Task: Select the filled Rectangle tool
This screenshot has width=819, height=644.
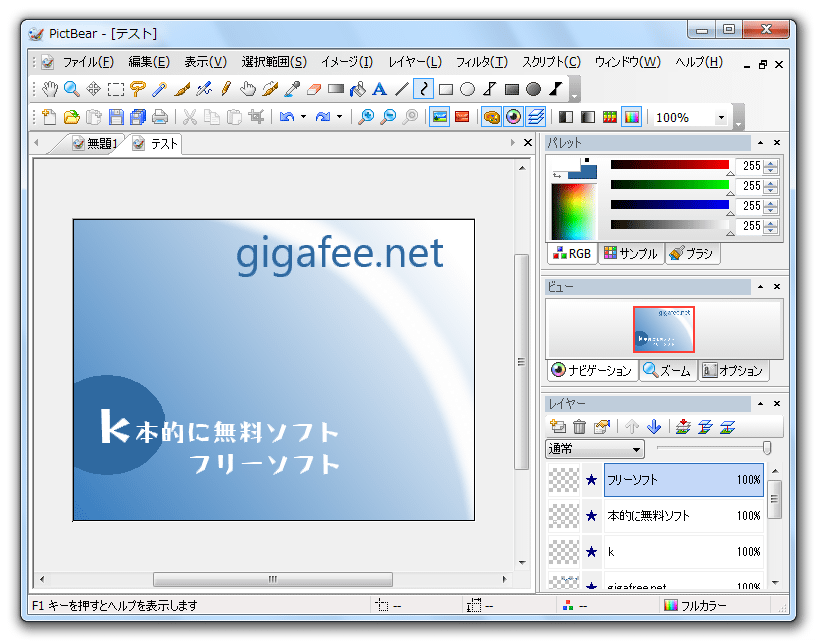Action: pos(512,89)
